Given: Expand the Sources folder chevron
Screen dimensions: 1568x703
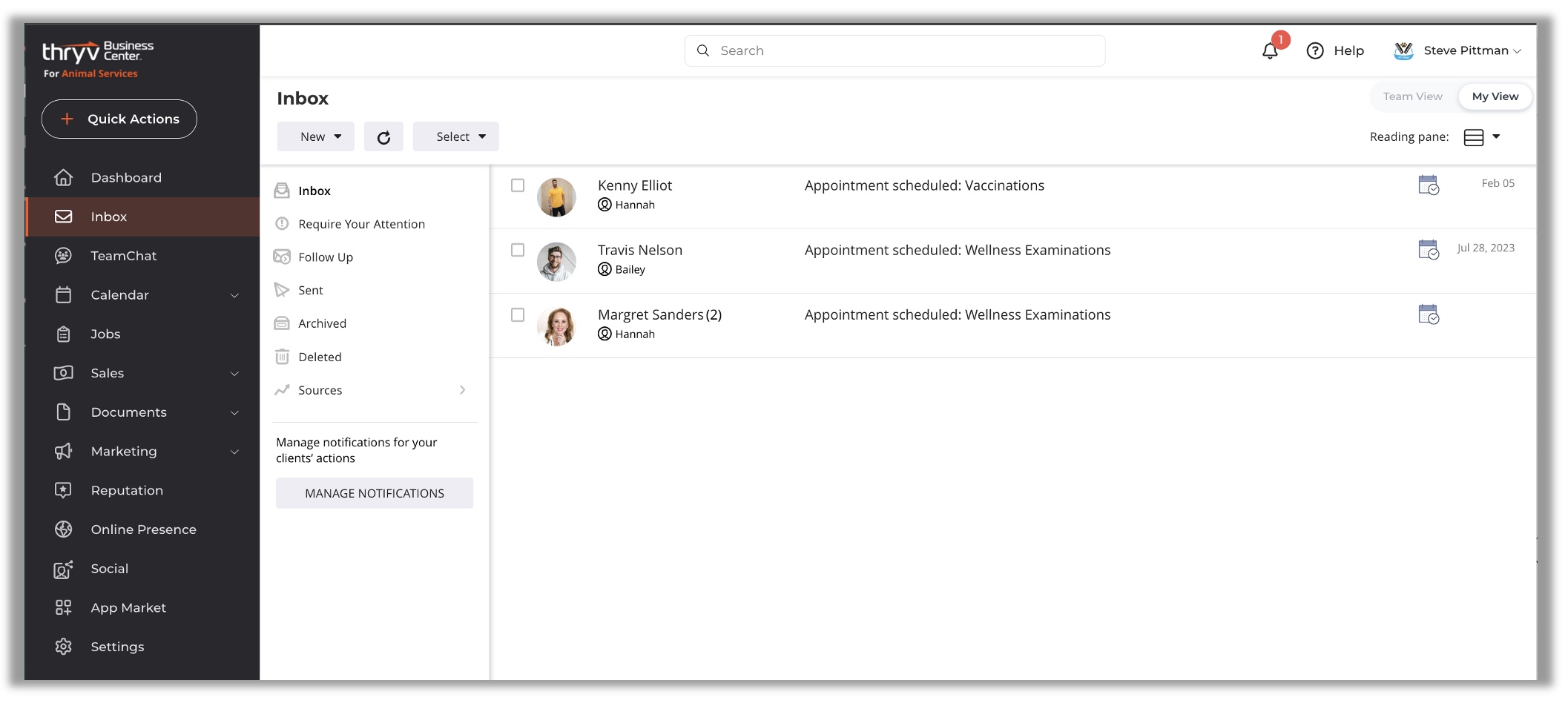Looking at the screenshot, I should coord(463,390).
